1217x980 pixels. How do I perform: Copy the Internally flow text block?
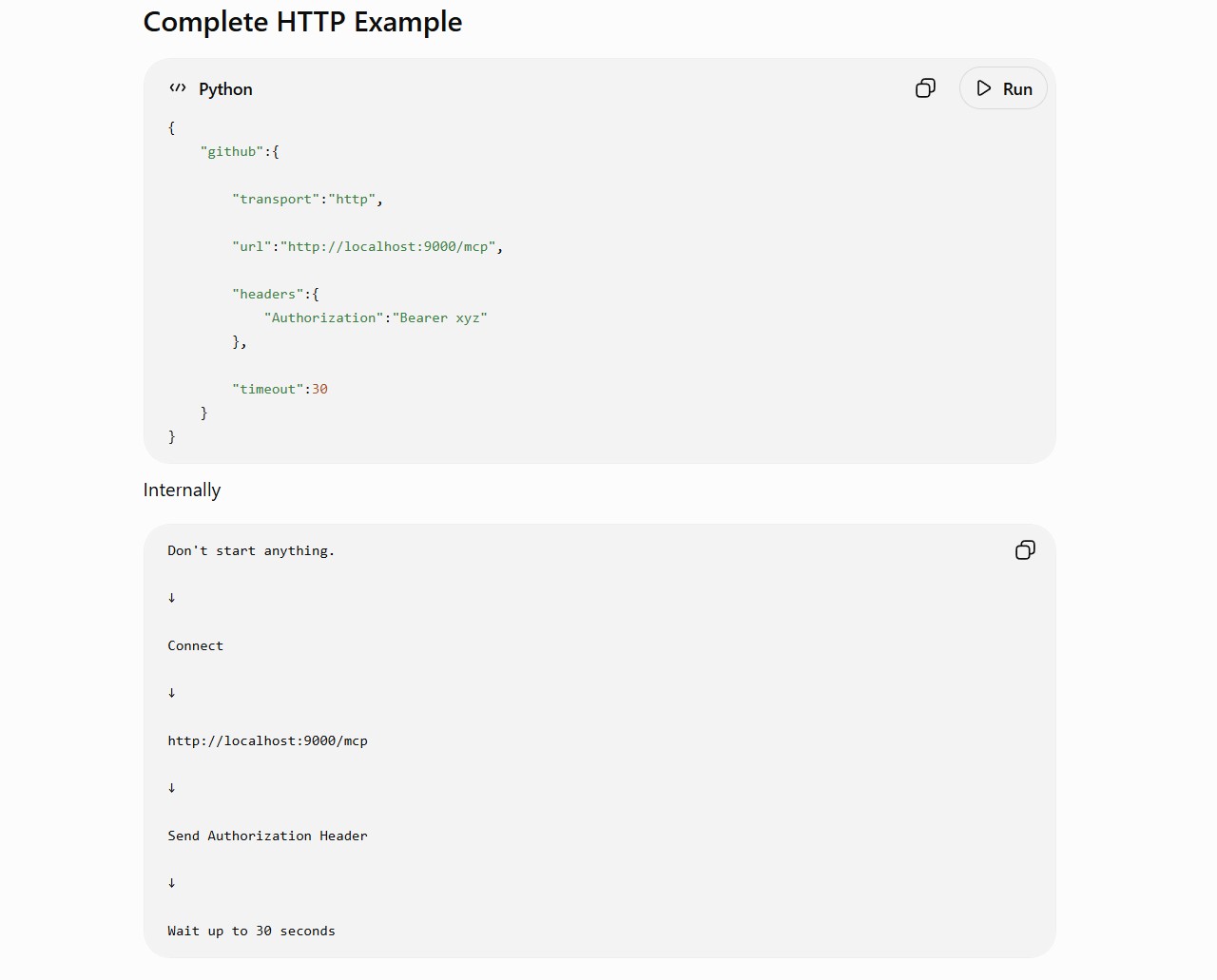[x=1025, y=550]
